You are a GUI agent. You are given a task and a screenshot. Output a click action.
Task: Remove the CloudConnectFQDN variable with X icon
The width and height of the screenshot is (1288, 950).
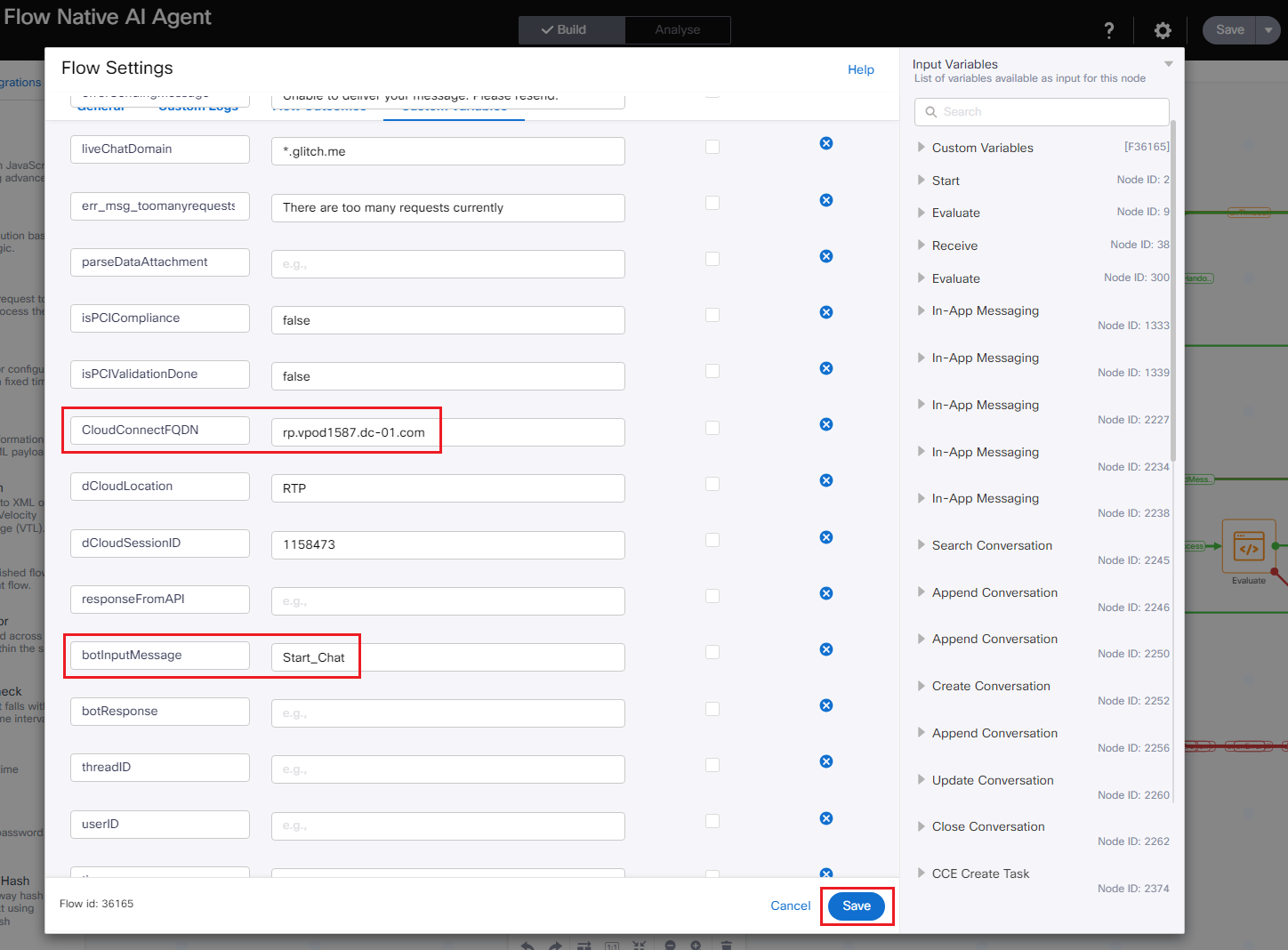[x=826, y=424]
